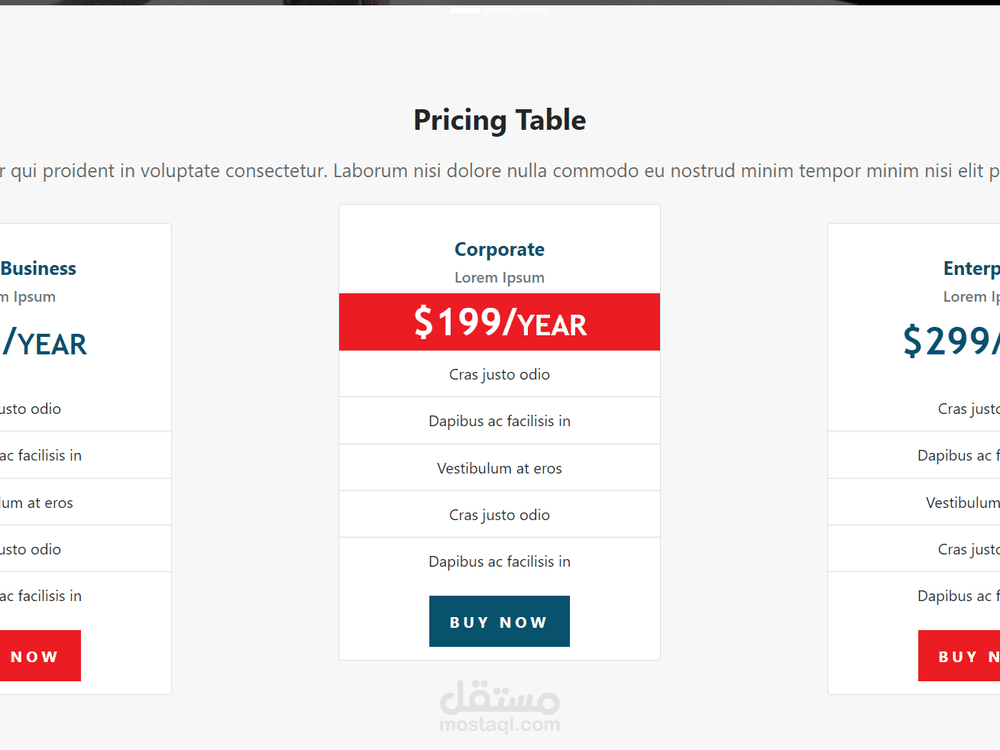Click the blue BUY NOW button
Screen dimensions: 1000x750
coord(499,621)
